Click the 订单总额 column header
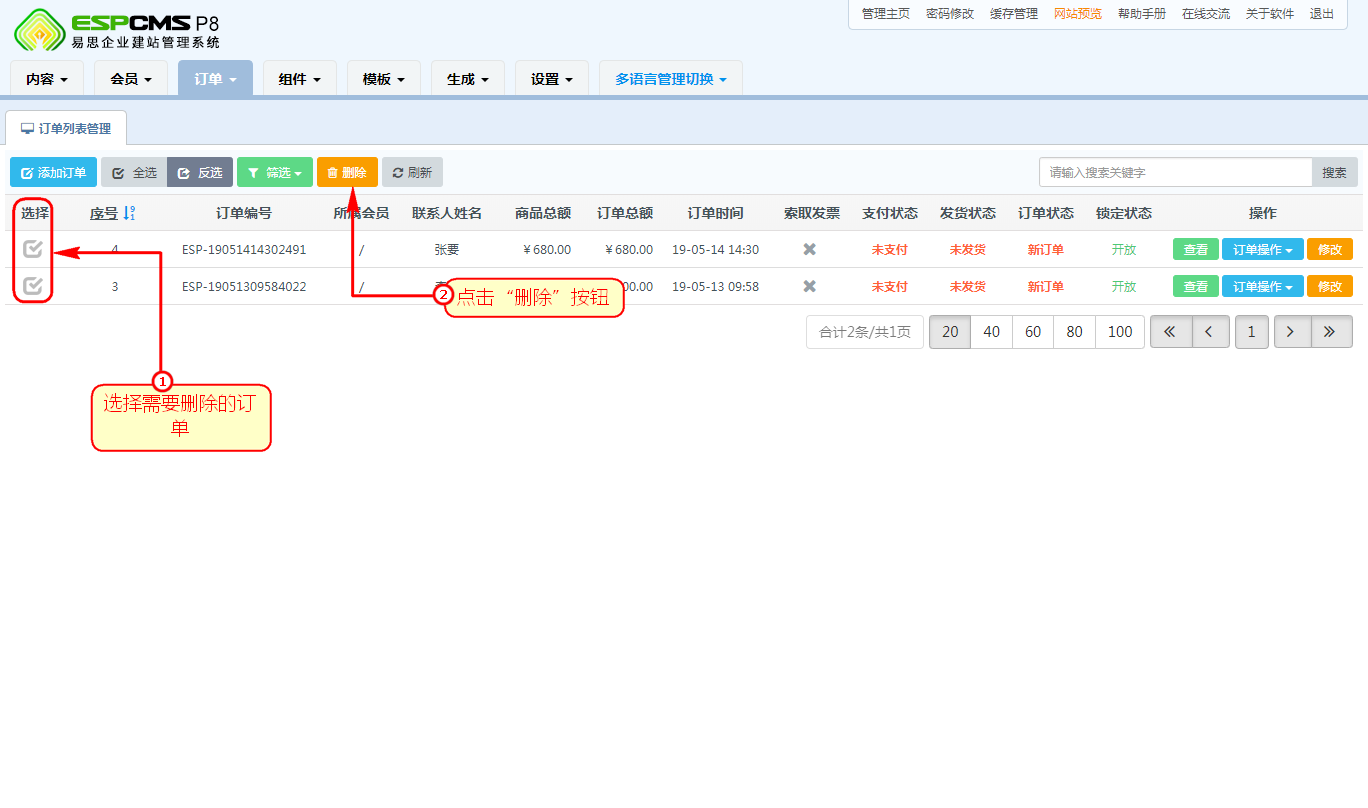Screen dimensions: 1368x808 click(x=625, y=213)
